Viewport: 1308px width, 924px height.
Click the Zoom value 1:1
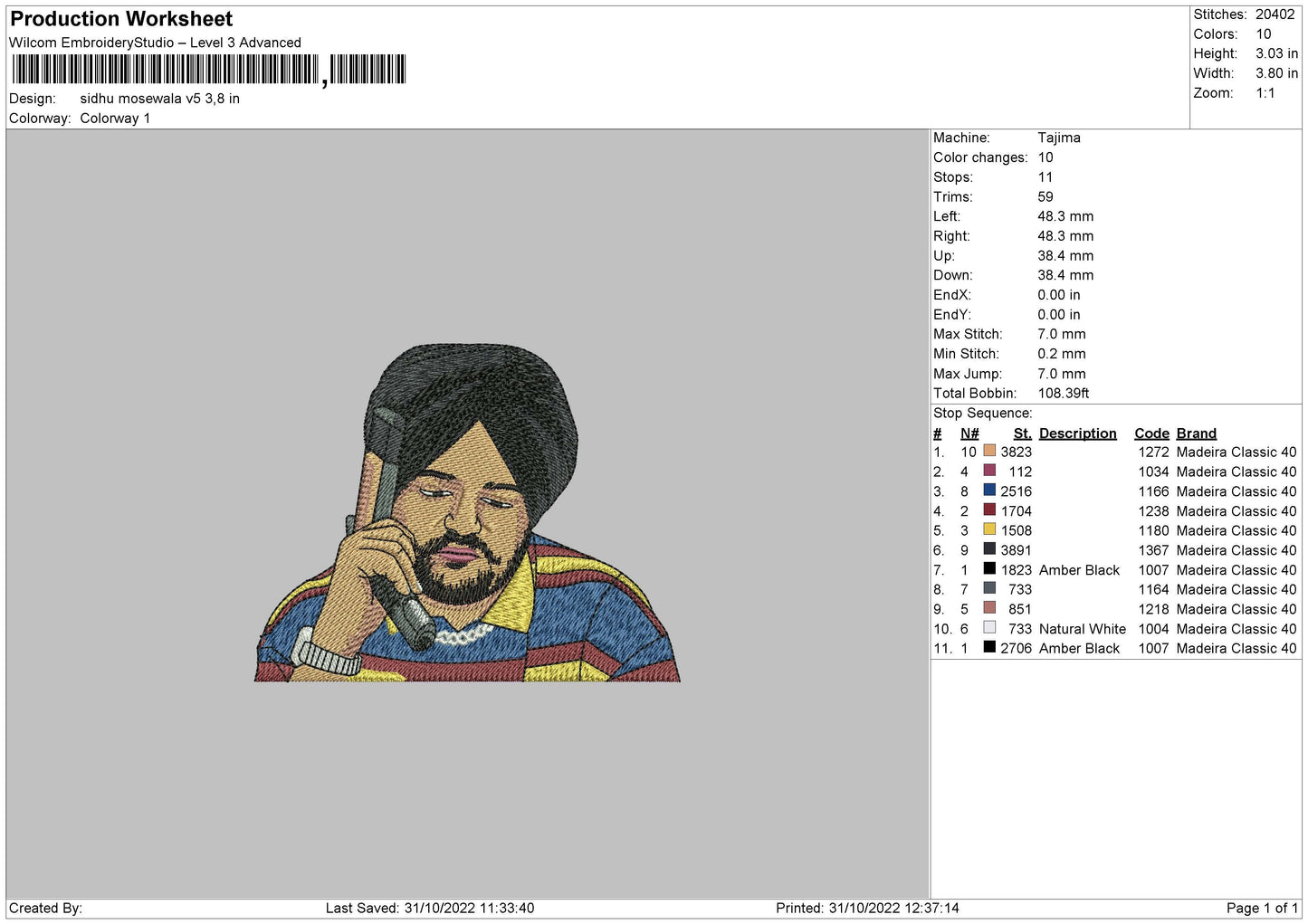[x=1265, y=93]
